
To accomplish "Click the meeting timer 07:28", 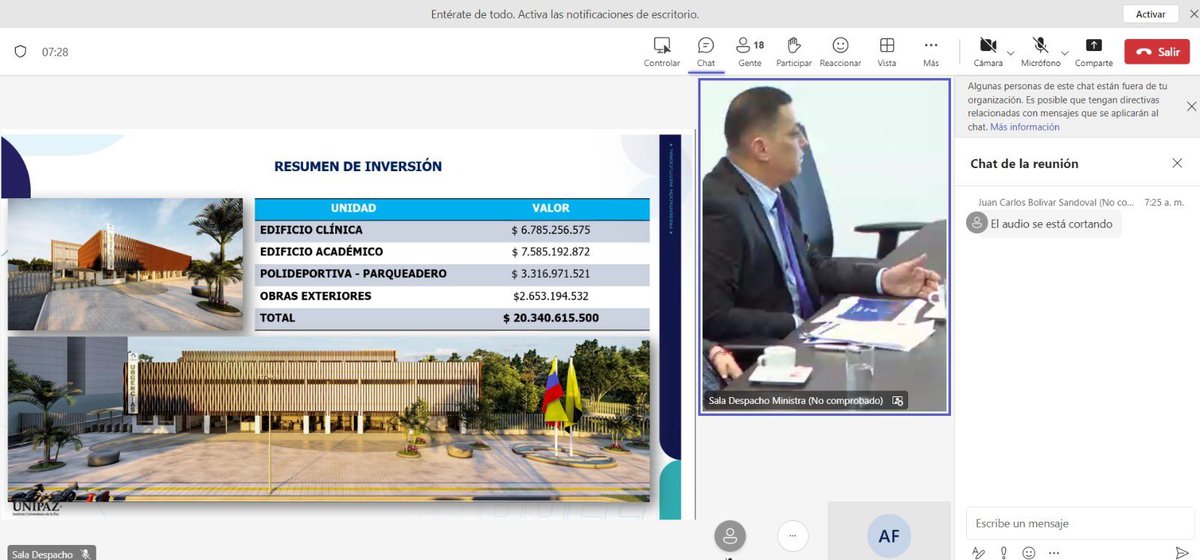I will (x=55, y=52).
